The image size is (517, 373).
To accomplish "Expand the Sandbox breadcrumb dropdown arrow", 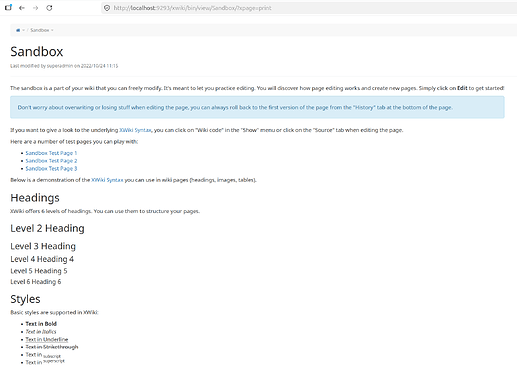I will click(x=52, y=30).
